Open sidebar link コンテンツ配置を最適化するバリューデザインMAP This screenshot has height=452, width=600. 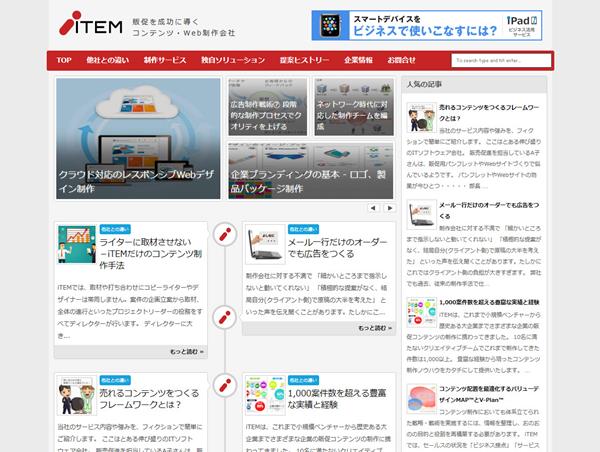pyautogui.click(x=489, y=394)
